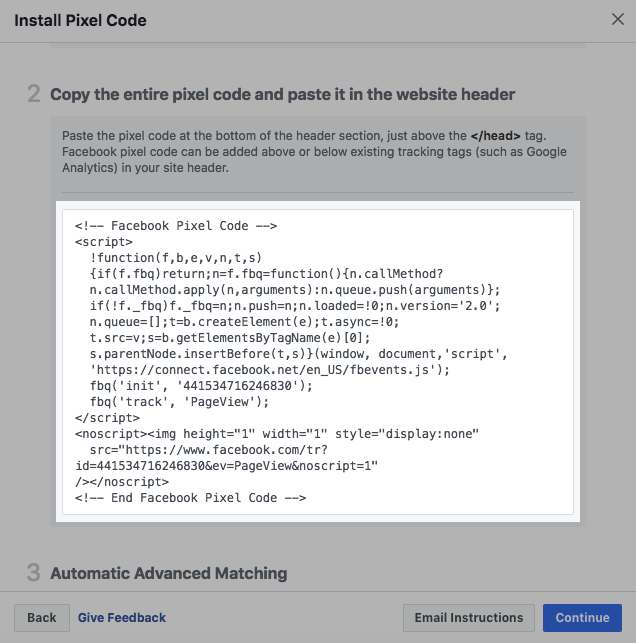Click the Email Instructions button

[x=469, y=618]
